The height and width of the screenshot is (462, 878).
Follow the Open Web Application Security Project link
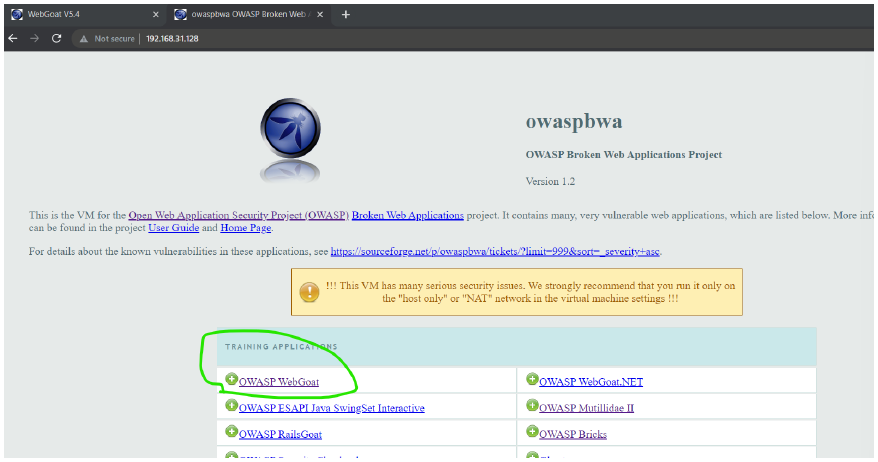[x=239, y=215]
